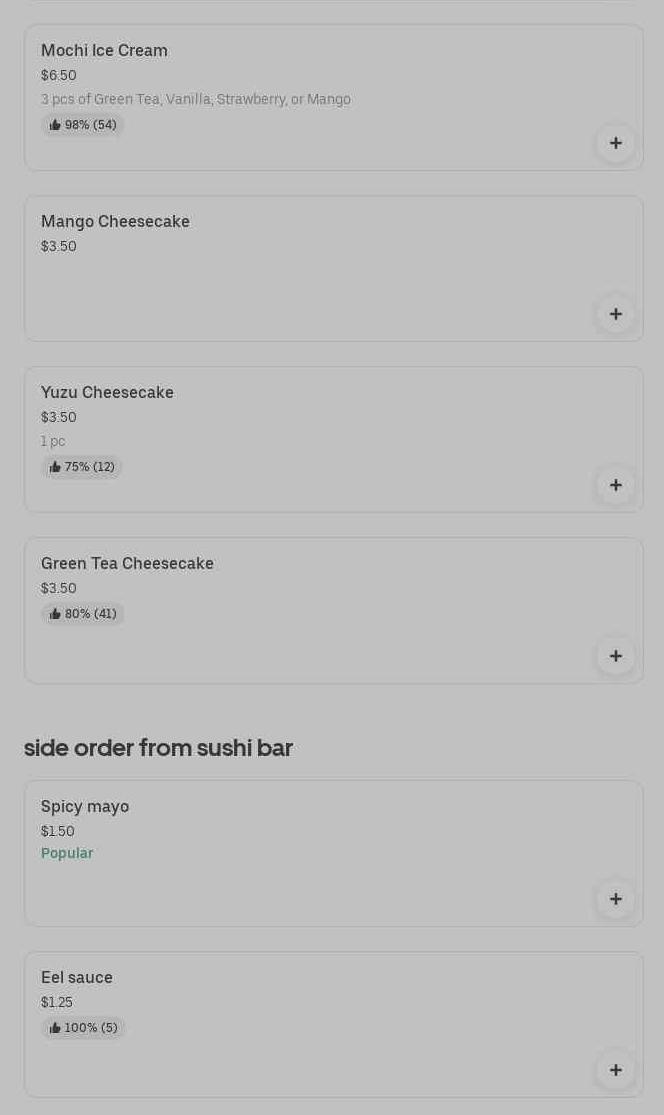664x1115 pixels.
Task: Add Green Tea Cheesecake via plus icon
Action: tap(615, 656)
